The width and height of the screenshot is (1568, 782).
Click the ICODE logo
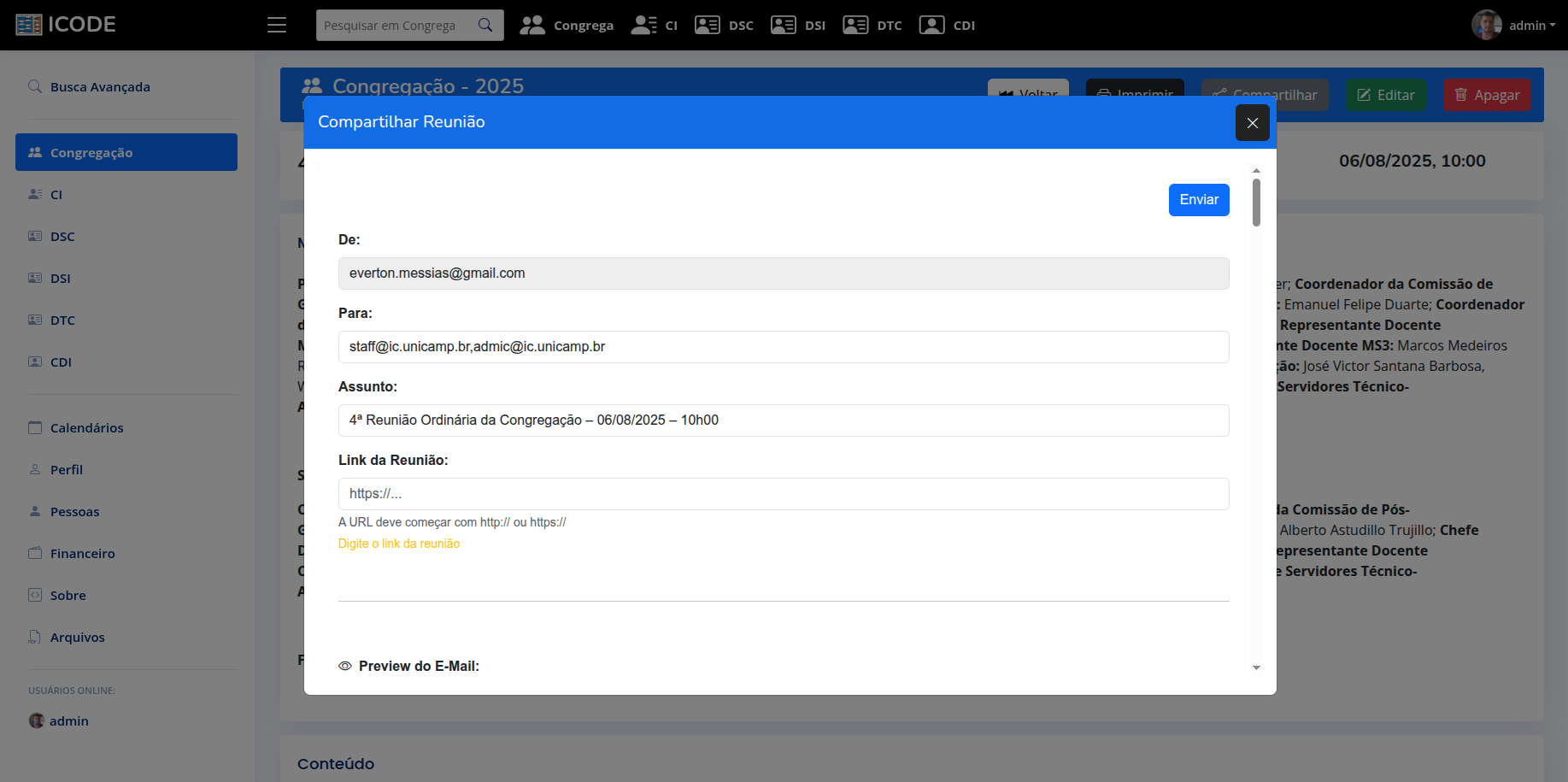(x=66, y=25)
